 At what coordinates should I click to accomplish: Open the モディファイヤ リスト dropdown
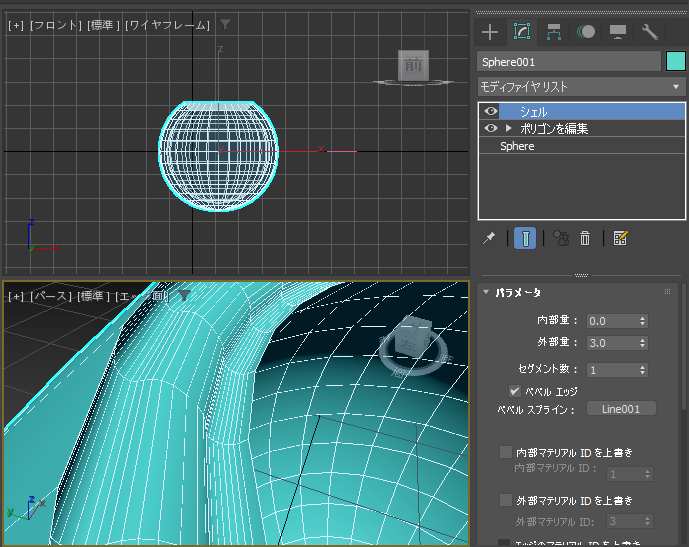581,87
